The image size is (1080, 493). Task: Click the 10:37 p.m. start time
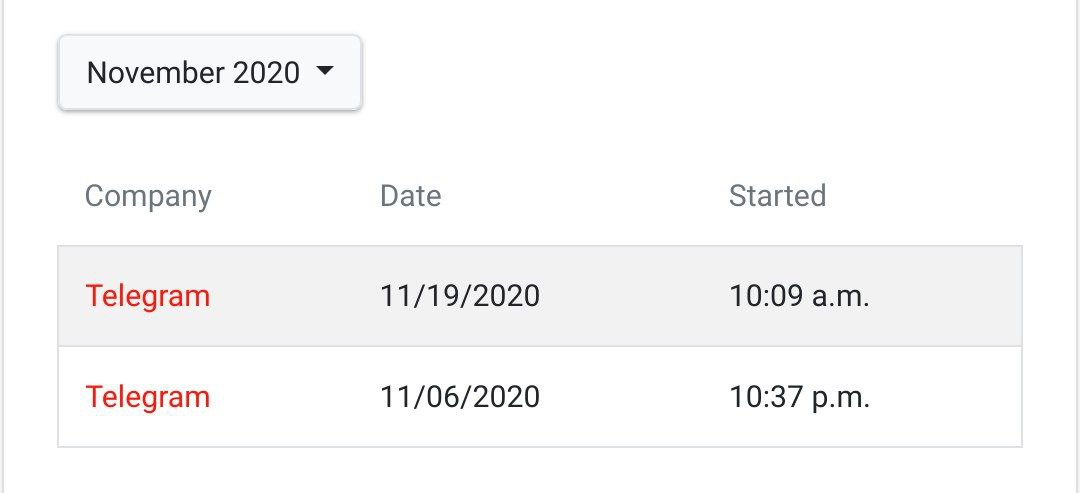(x=800, y=397)
